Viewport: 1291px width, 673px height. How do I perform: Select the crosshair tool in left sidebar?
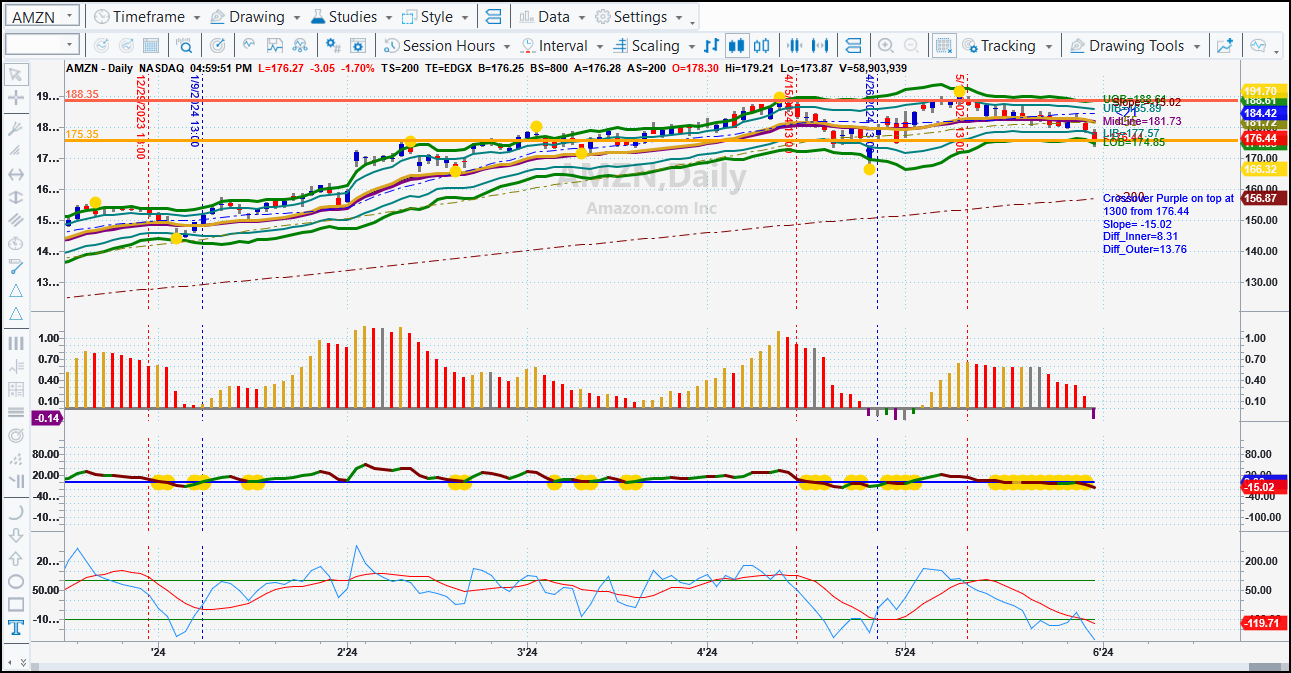(15, 98)
